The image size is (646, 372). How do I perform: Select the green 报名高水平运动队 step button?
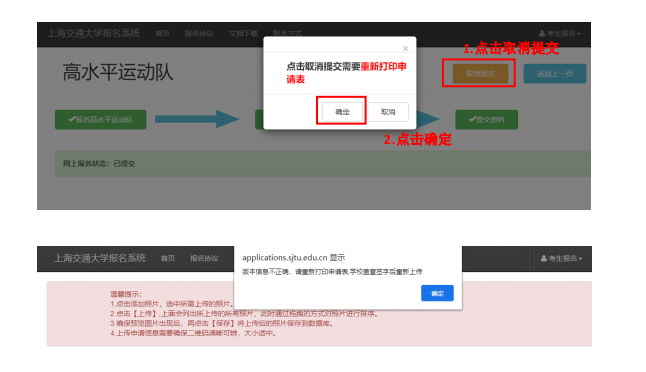(101, 119)
